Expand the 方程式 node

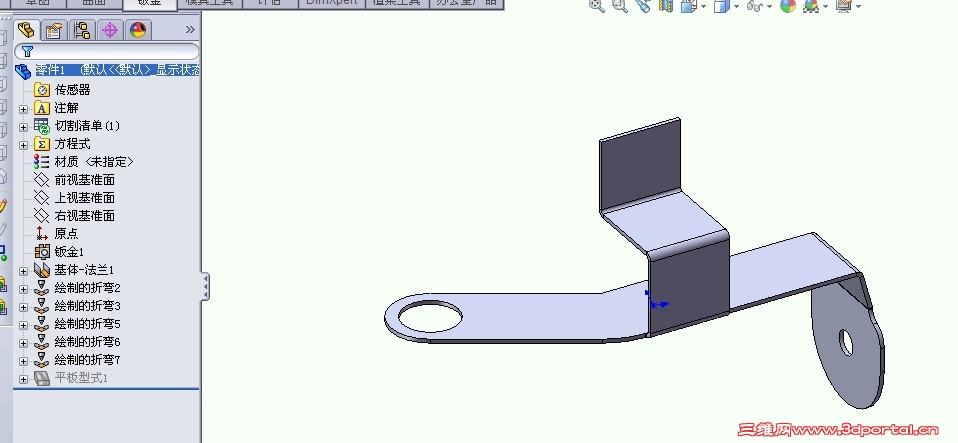click(x=23, y=145)
